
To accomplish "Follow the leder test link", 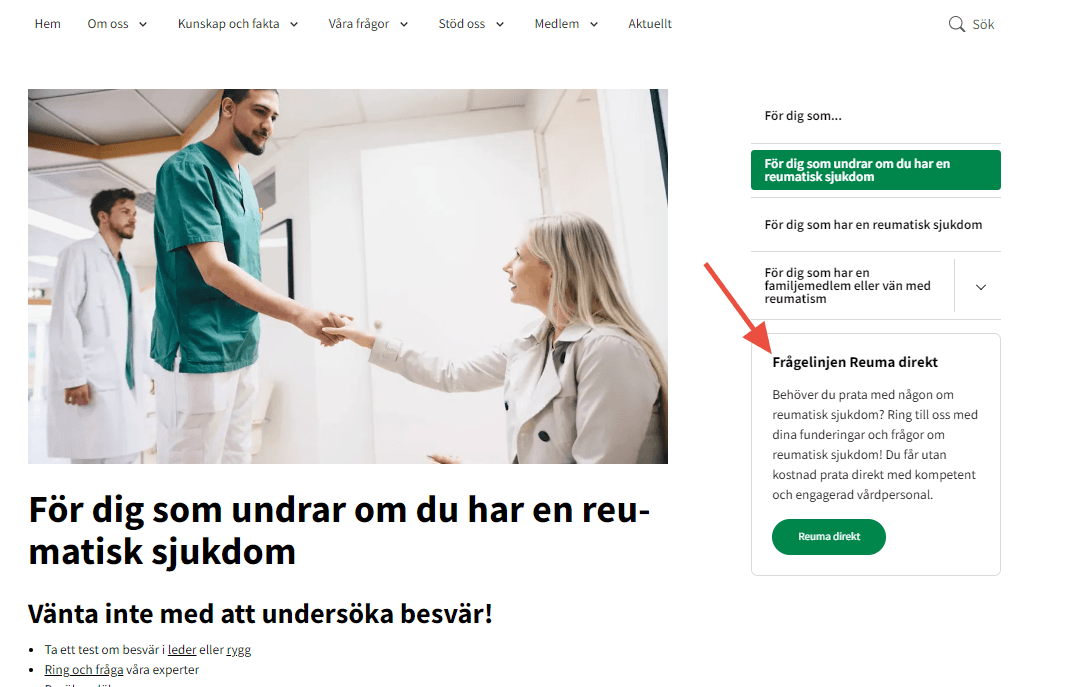I will click(x=182, y=650).
